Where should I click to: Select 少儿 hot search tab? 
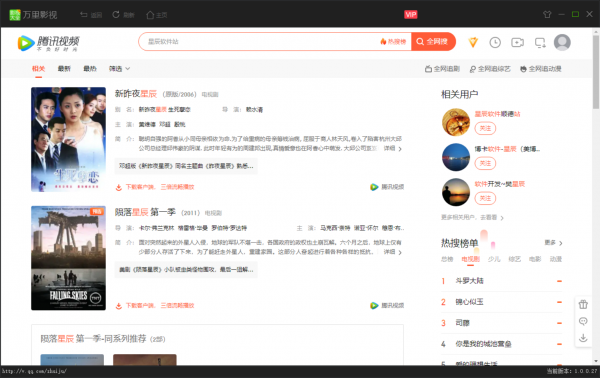[x=494, y=259]
